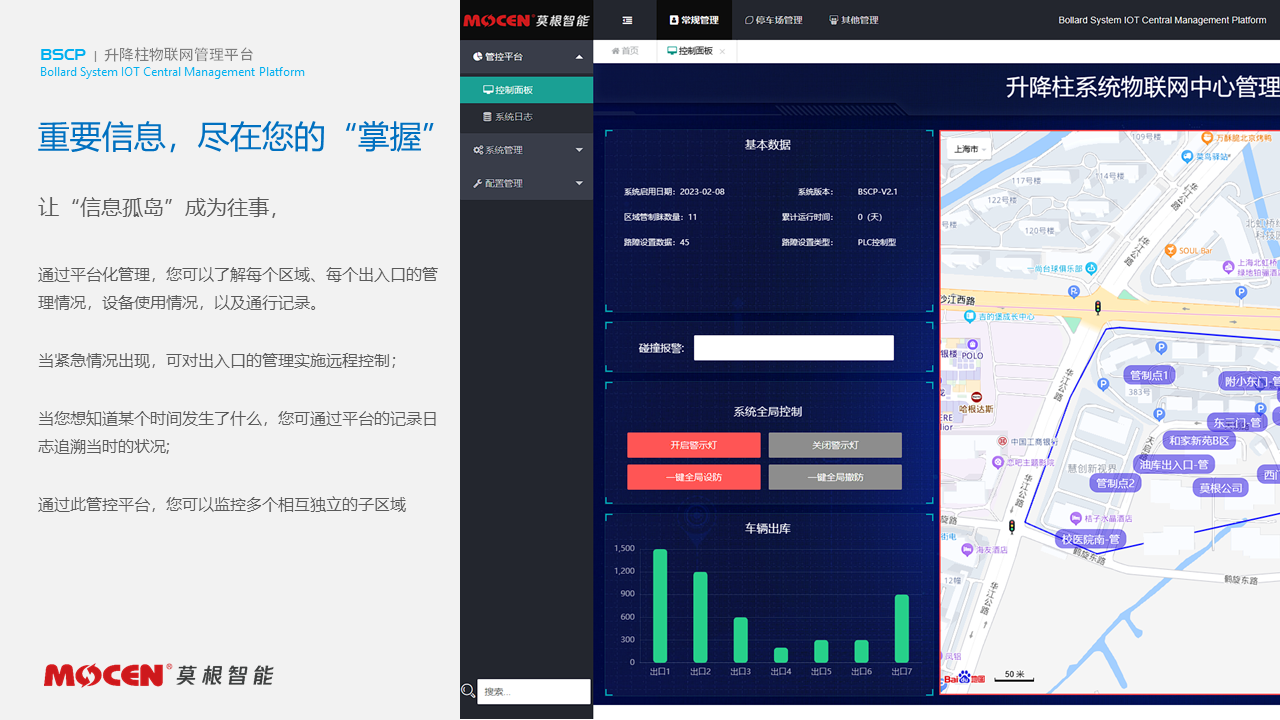Click the sidebar collapse hamburger icon
The image size is (1280, 720).
(x=627, y=20)
